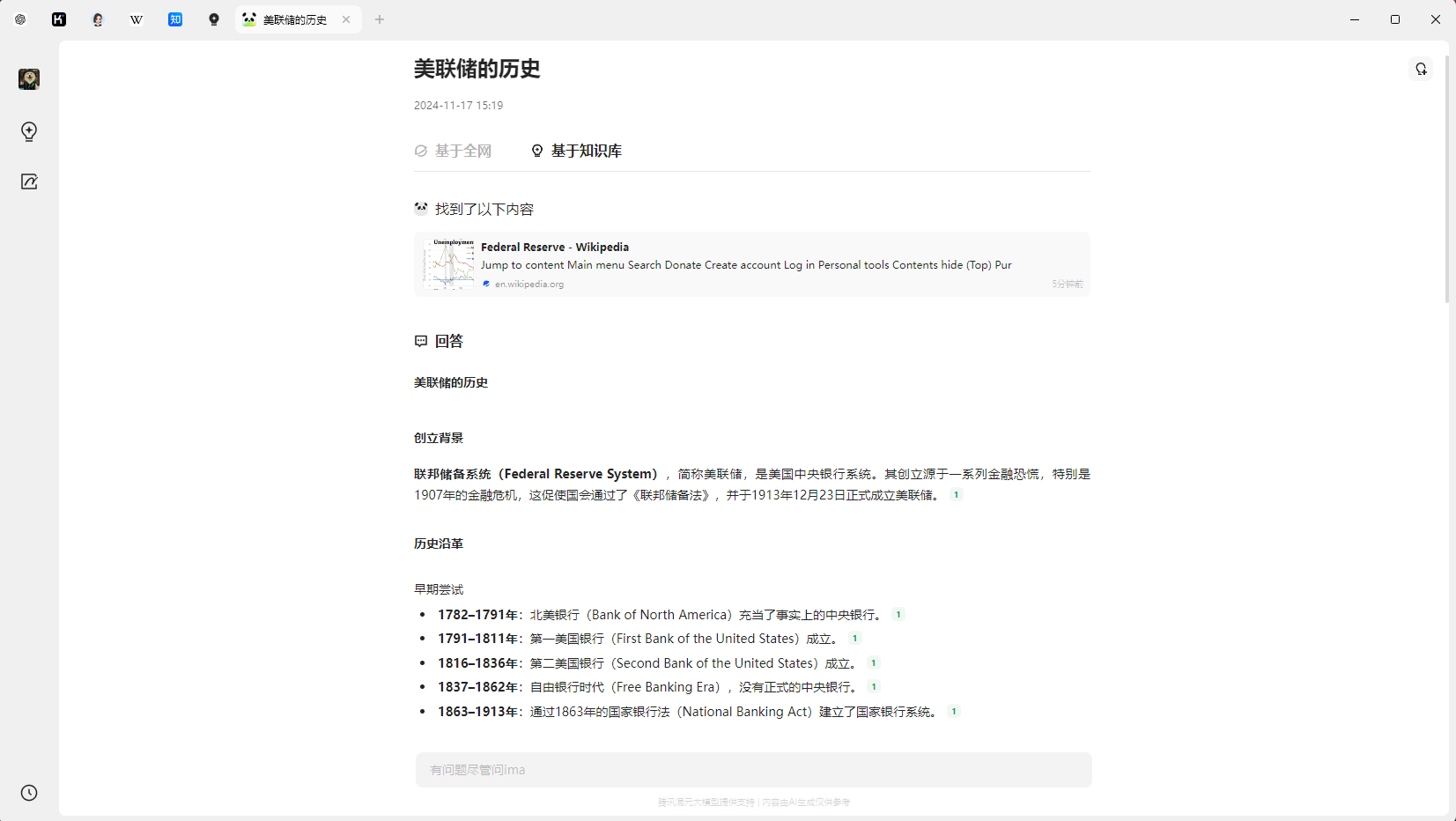Click the 历史沿革 subheading

439,544
